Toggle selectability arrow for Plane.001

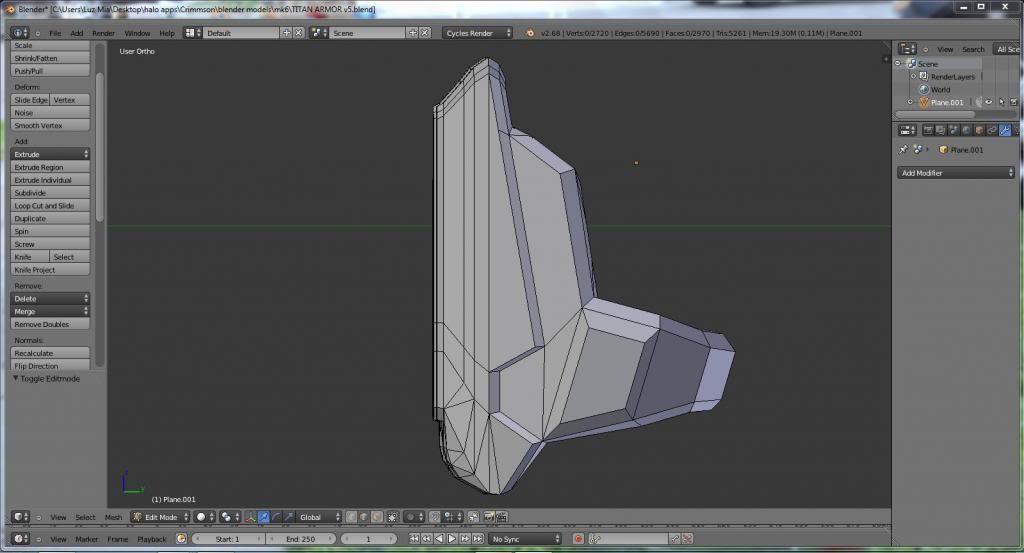point(1001,102)
